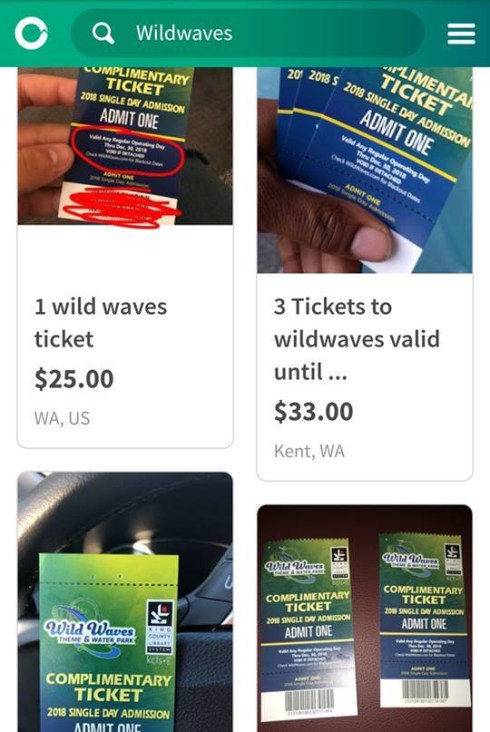This screenshot has height=732, width=490.
Task: Tap the OfferUp circular logo icon
Action: pyautogui.click(x=31, y=33)
